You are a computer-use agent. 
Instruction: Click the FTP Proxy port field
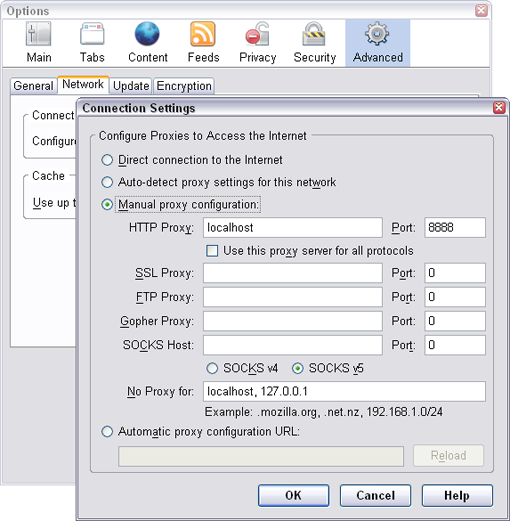point(455,297)
